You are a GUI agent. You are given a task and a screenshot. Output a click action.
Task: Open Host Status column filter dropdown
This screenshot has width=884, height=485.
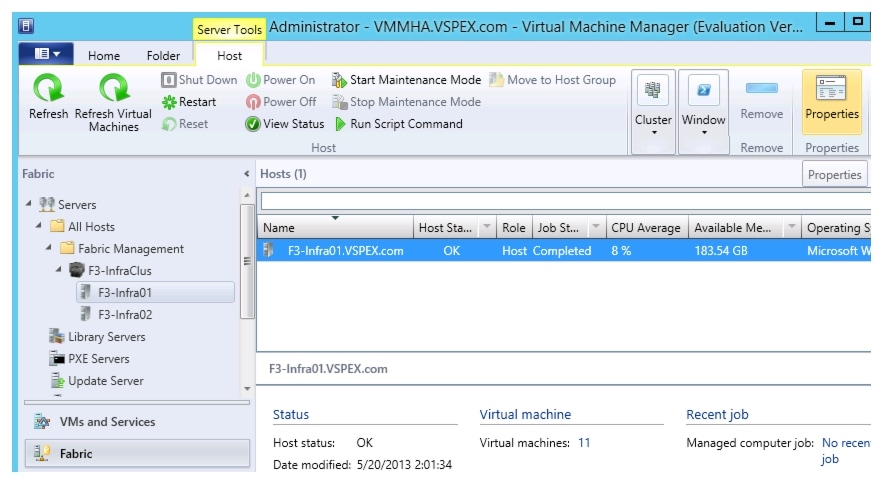[488, 228]
